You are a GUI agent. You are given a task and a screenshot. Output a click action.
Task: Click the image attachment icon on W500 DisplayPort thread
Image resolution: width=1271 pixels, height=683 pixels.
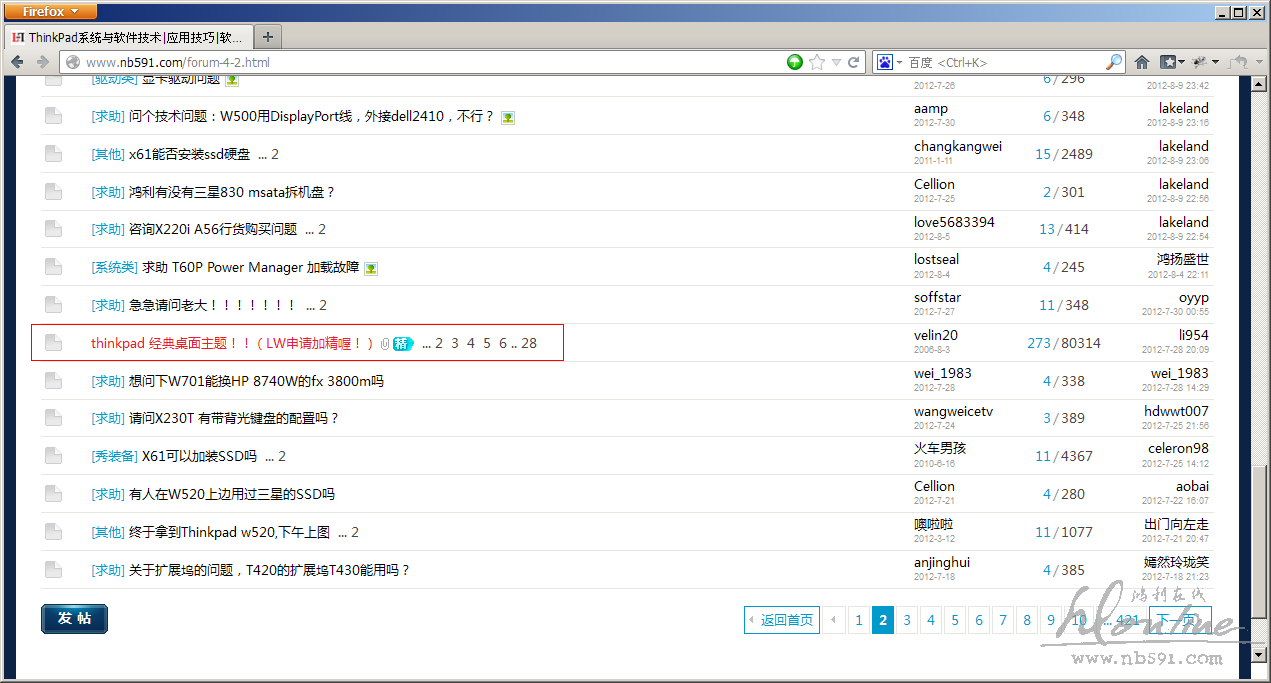(x=508, y=117)
